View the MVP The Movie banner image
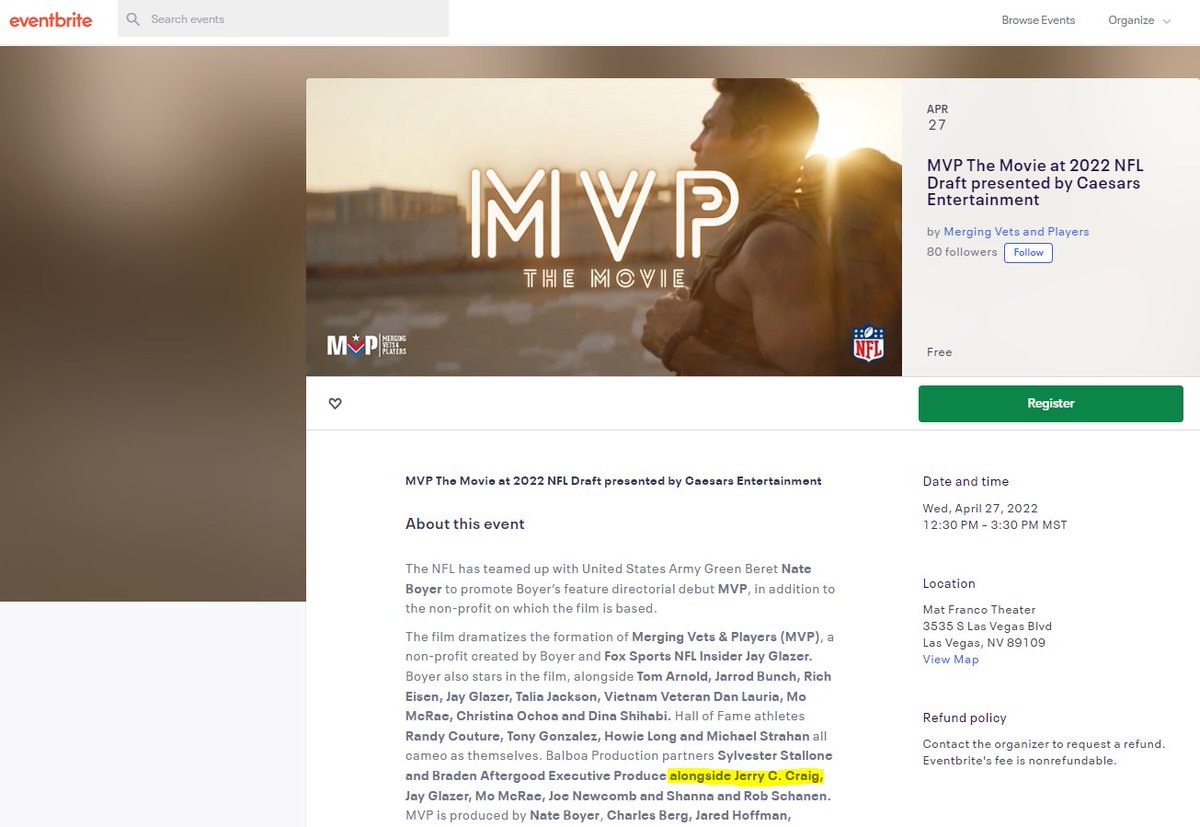Image resolution: width=1200 pixels, height=827 pixels. [604, 227]
